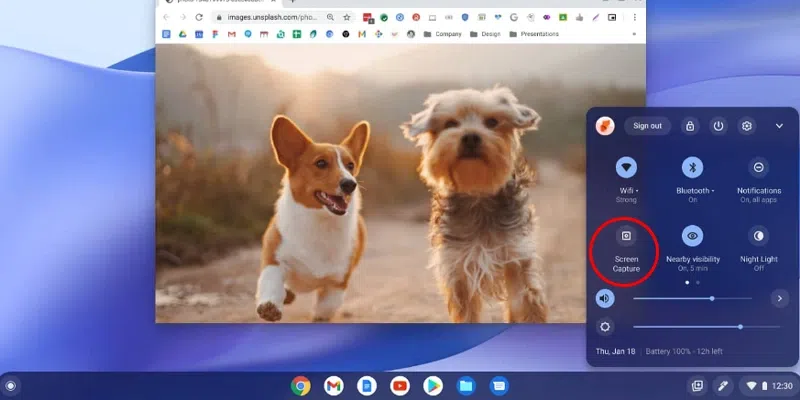This screenshot has width=800, height=400.
Task: Click the thumbs-up extension icon
Action: [x=579, y=17]
